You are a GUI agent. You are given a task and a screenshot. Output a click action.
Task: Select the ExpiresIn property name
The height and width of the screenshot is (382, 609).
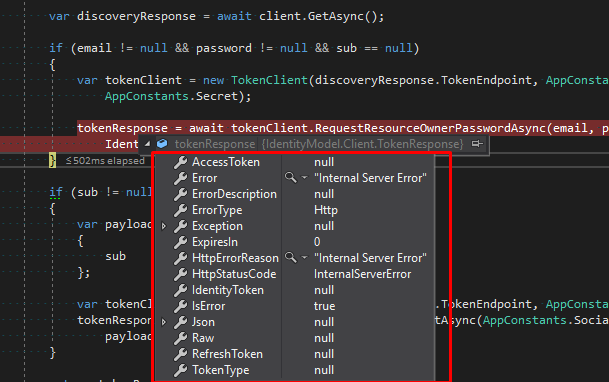[215, 242]
